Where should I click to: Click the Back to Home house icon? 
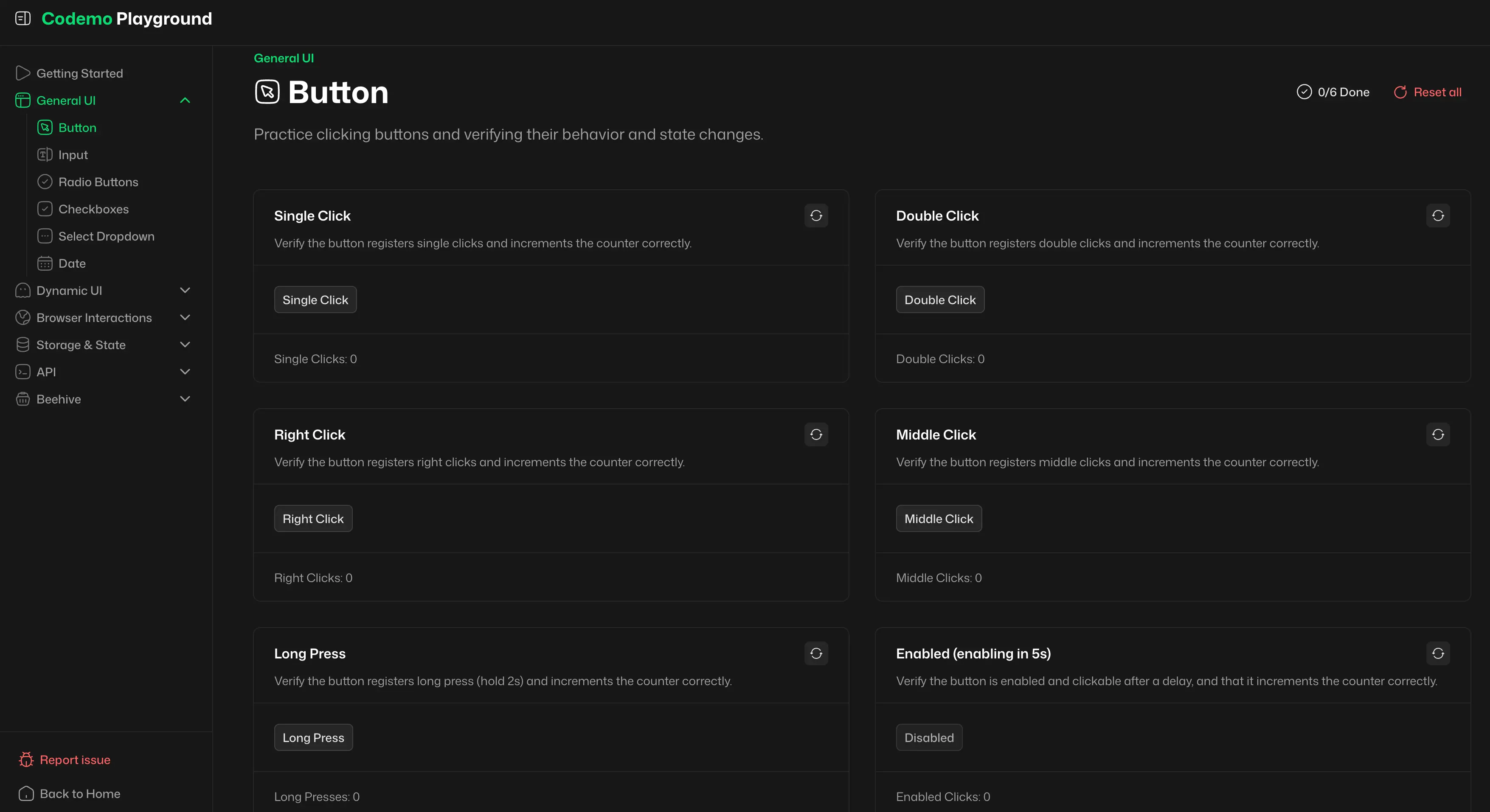click(x=26, y=794)
